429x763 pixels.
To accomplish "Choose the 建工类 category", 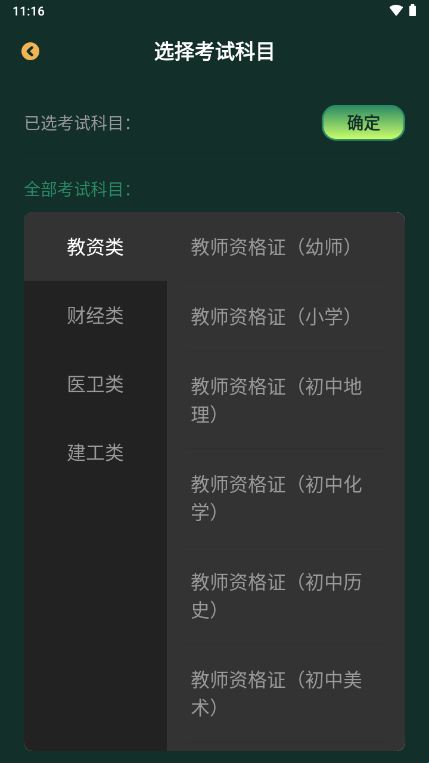I will pos(95,453).
